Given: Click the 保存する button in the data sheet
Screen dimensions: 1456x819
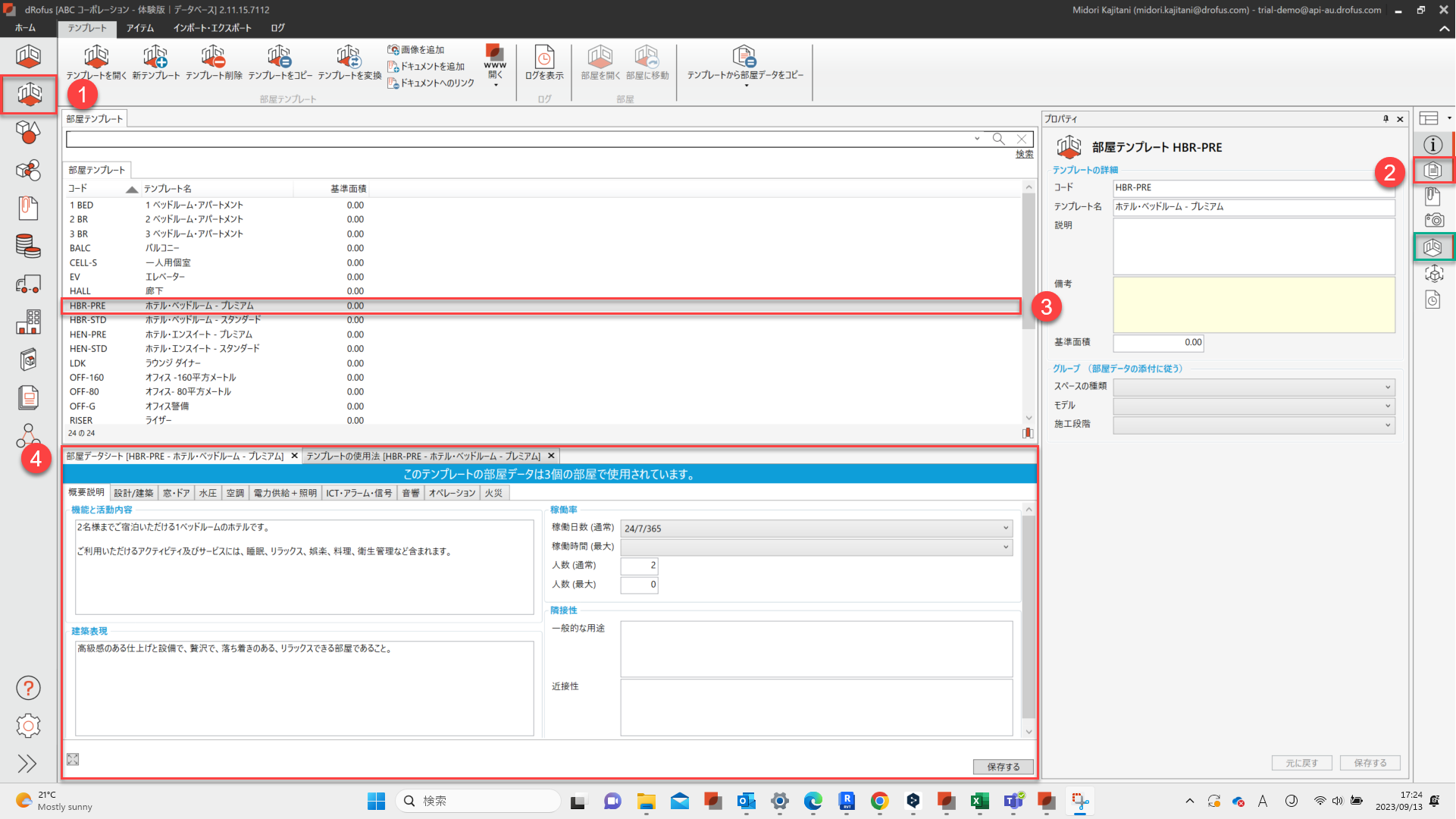Looking at the screenshot, I should (x=1003, y=767).
